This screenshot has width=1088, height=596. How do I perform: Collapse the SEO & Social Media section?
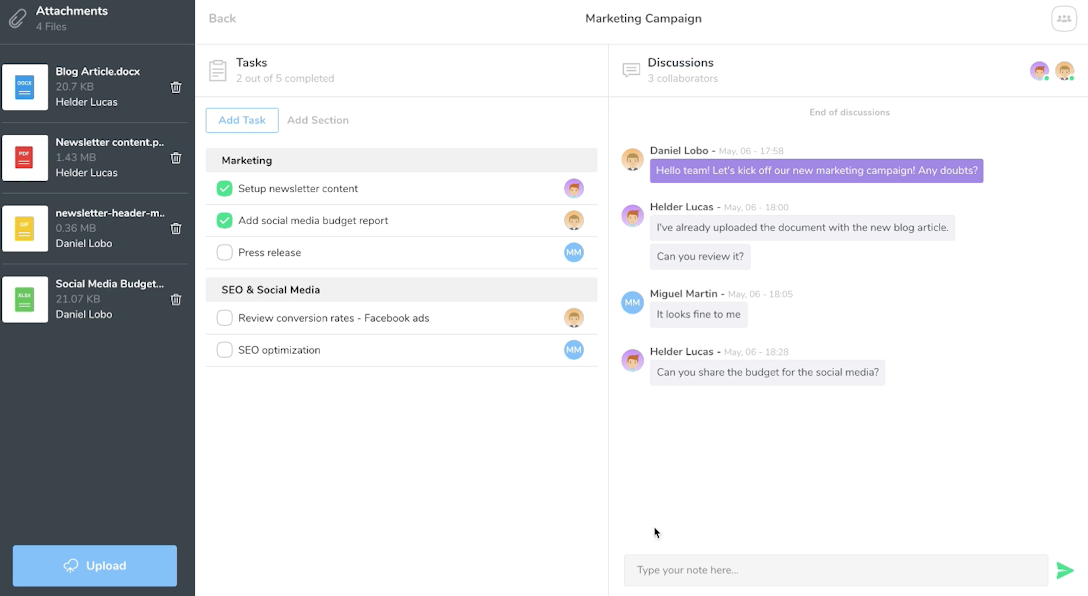(x=400, y=290)
